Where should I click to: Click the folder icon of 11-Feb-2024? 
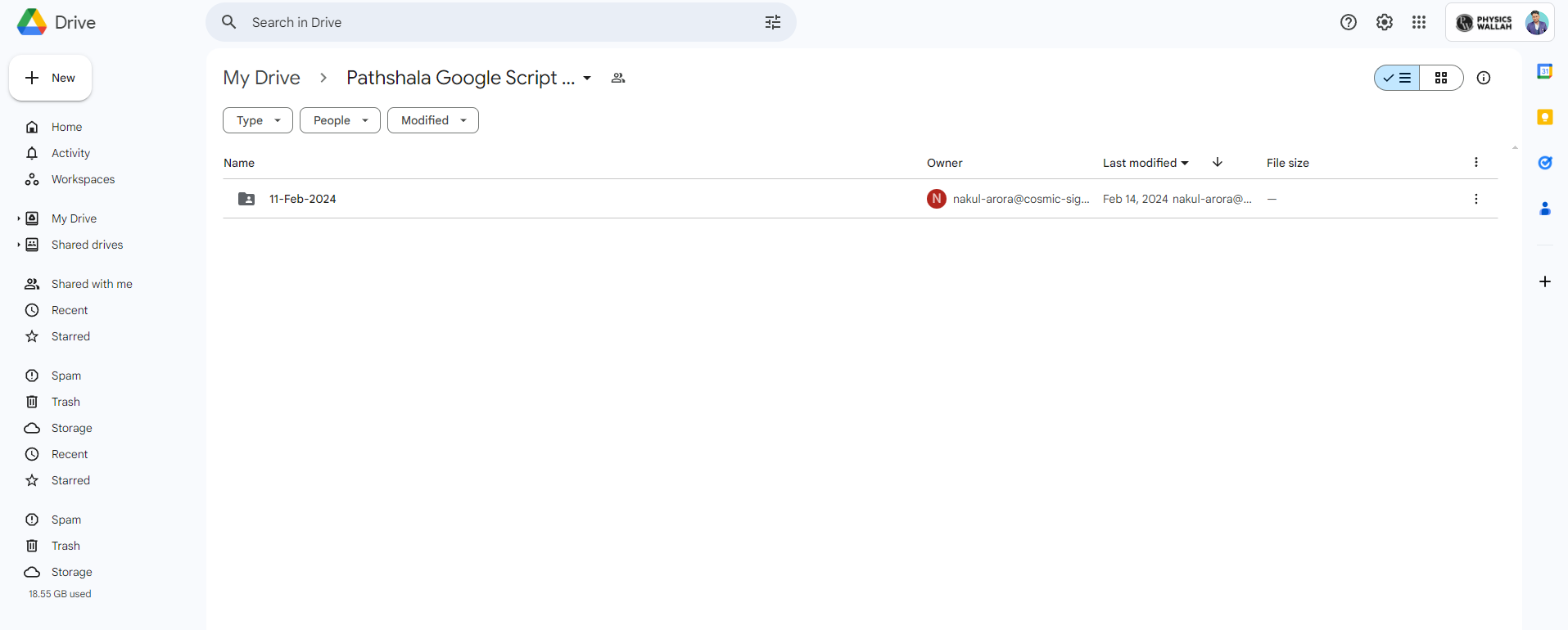(246, 199)
